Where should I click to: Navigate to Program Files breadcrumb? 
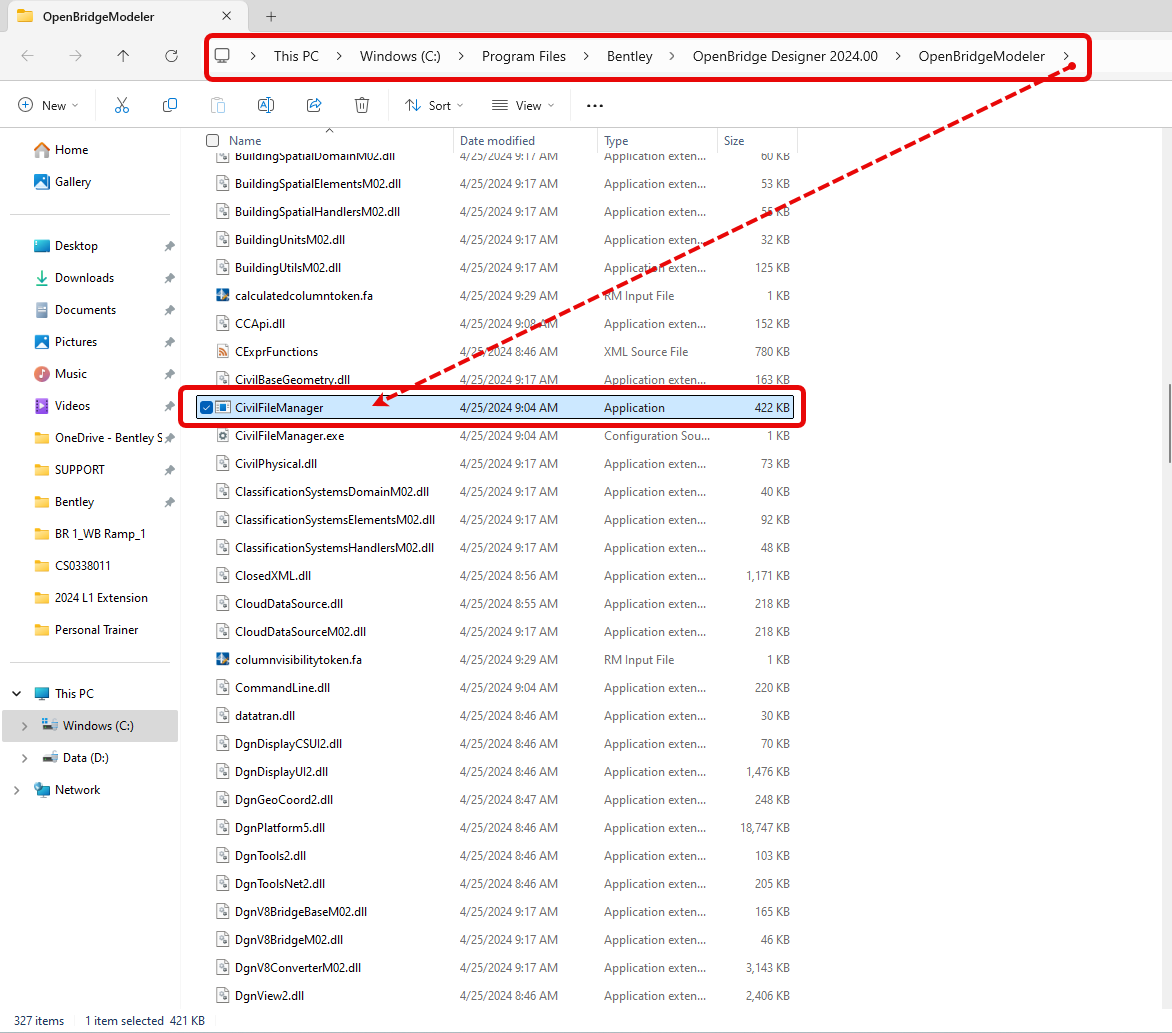point(523,56)
